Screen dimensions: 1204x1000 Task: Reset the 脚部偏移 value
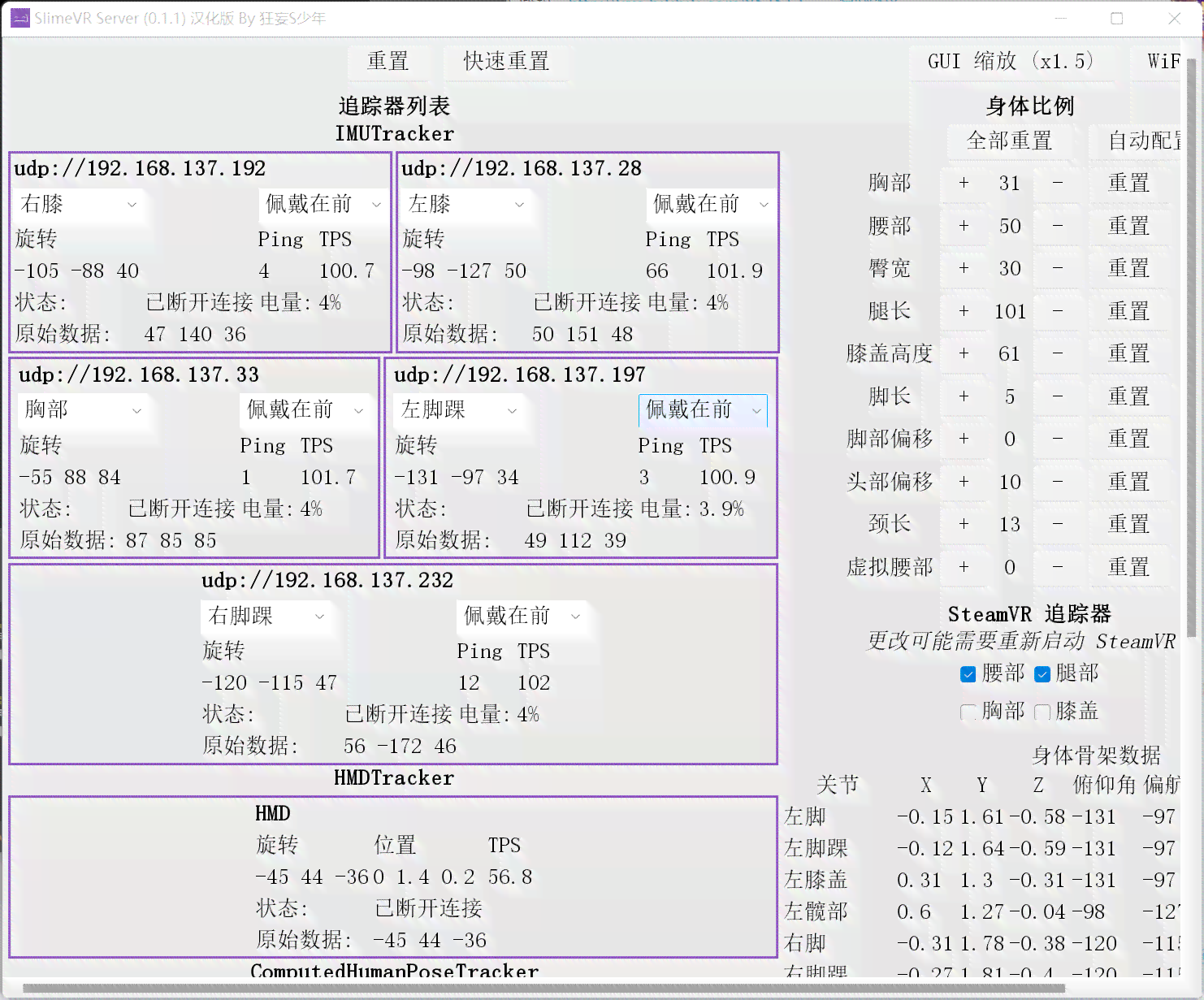(1129, 439)
